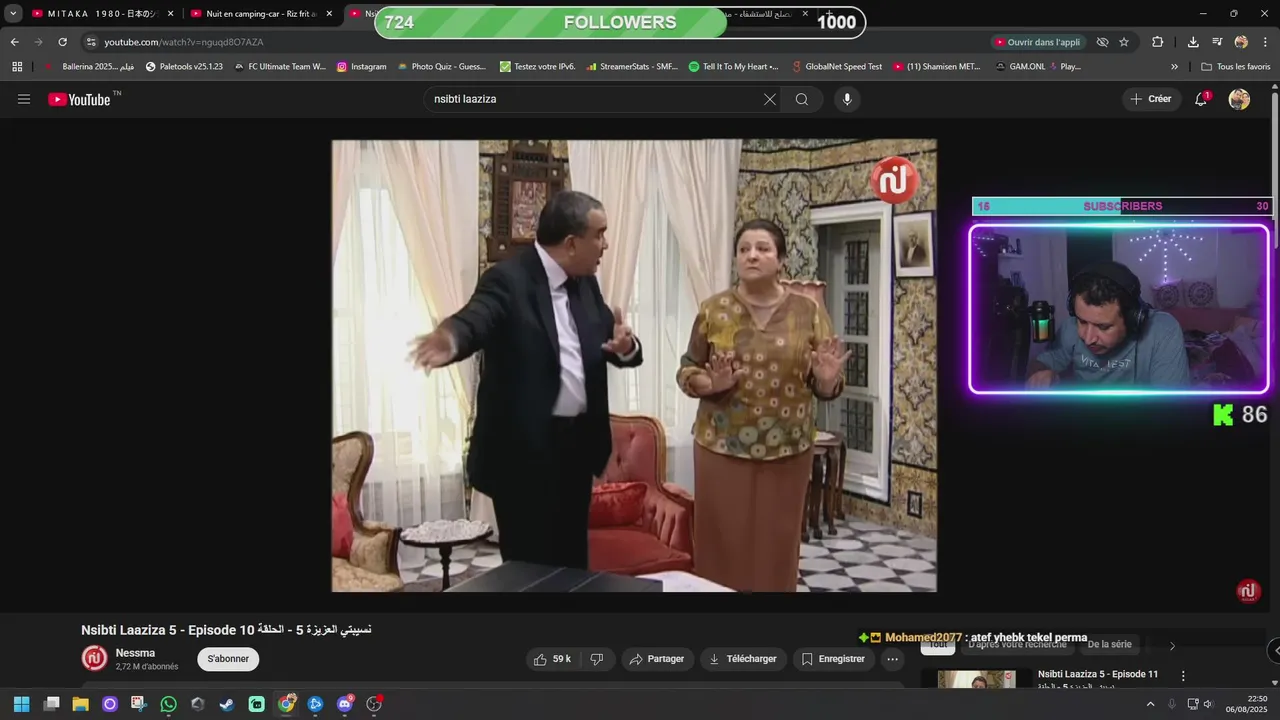This screenshot has width=1280, height=720.
Task: Open the Créer menu button
Action: click(1151, 99)
